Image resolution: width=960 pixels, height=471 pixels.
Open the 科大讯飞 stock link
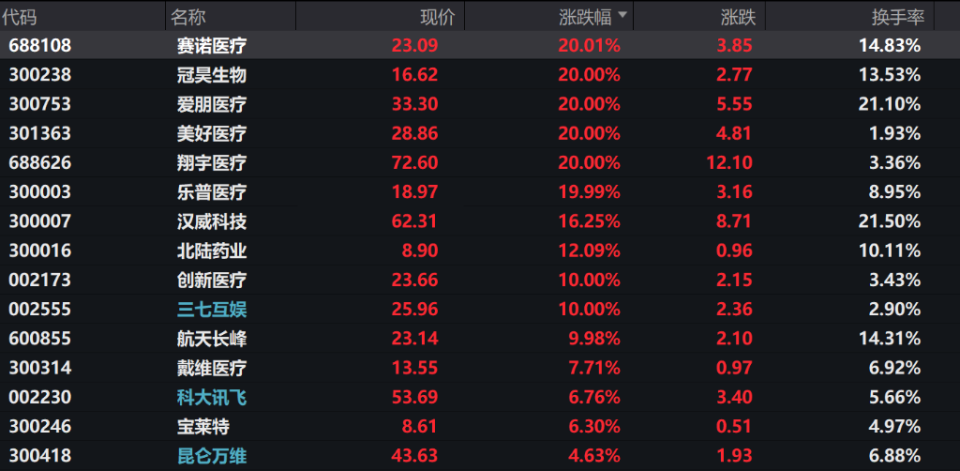pyautogui.click(x=211, y=398)
